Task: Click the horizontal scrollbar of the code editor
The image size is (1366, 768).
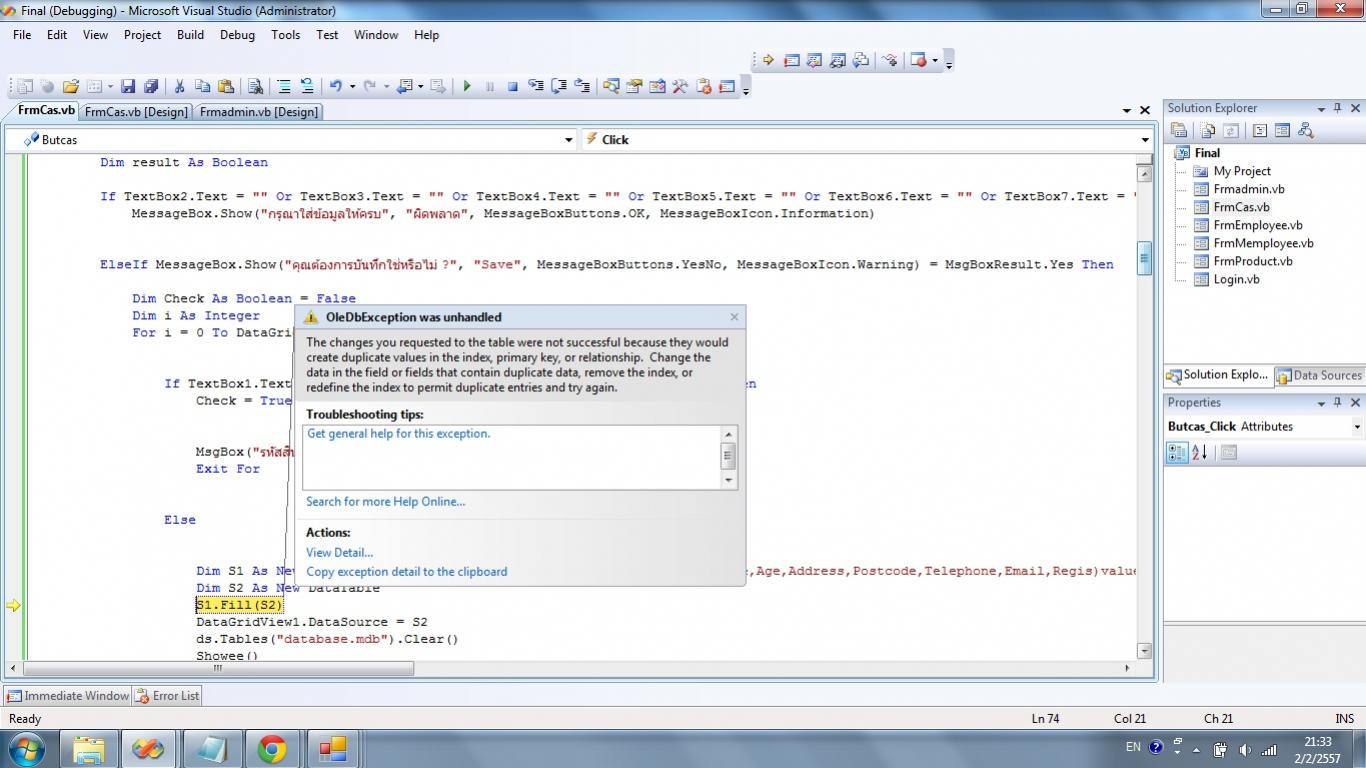Action: click(x=218, y=668)
